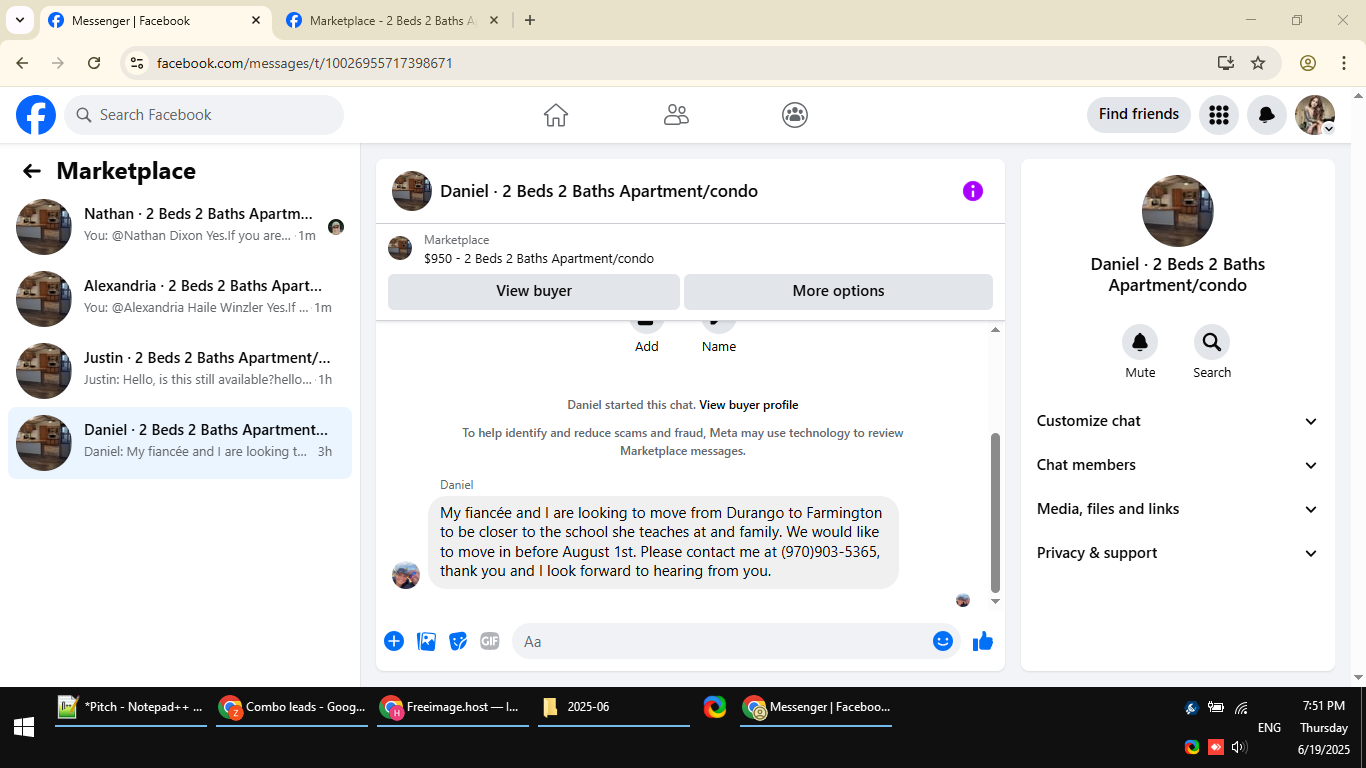
Task: Switch to Messenger | Facebook tab
Action: (x=155, y=21)
